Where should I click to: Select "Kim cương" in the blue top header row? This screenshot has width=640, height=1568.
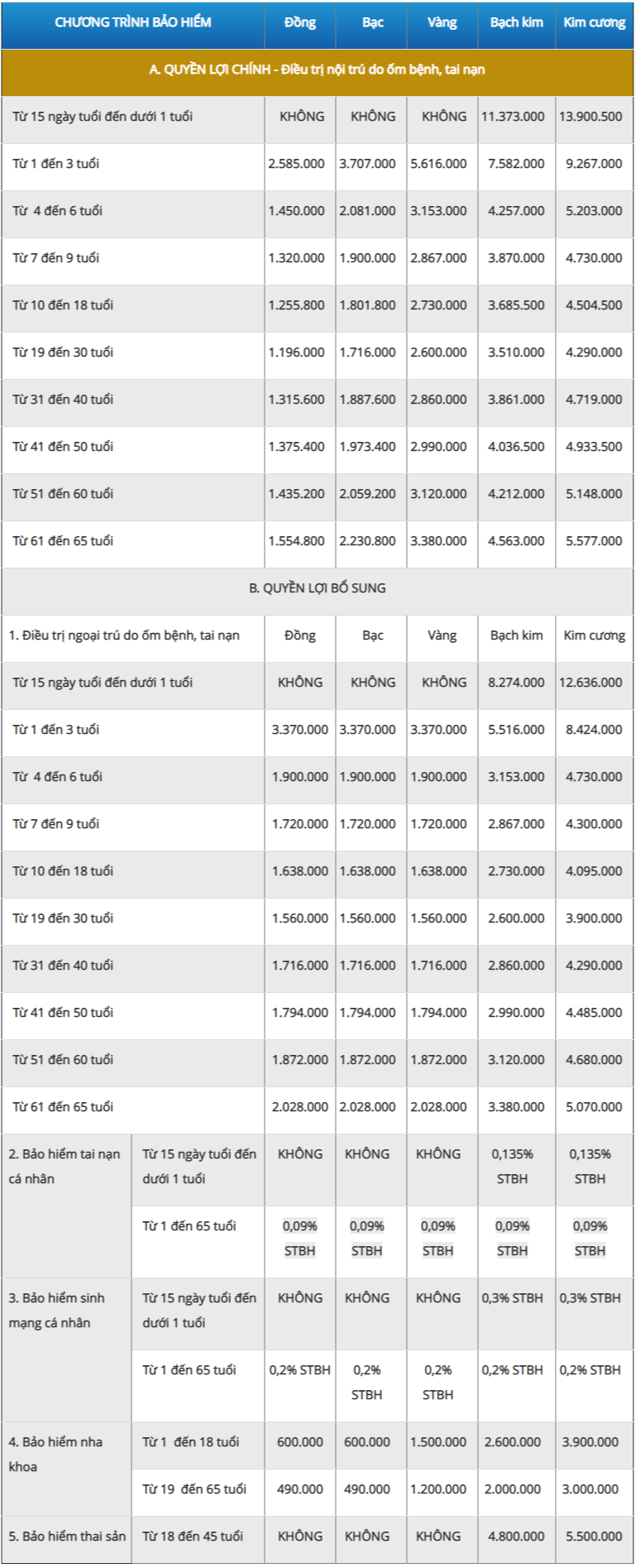pos(595,23)
